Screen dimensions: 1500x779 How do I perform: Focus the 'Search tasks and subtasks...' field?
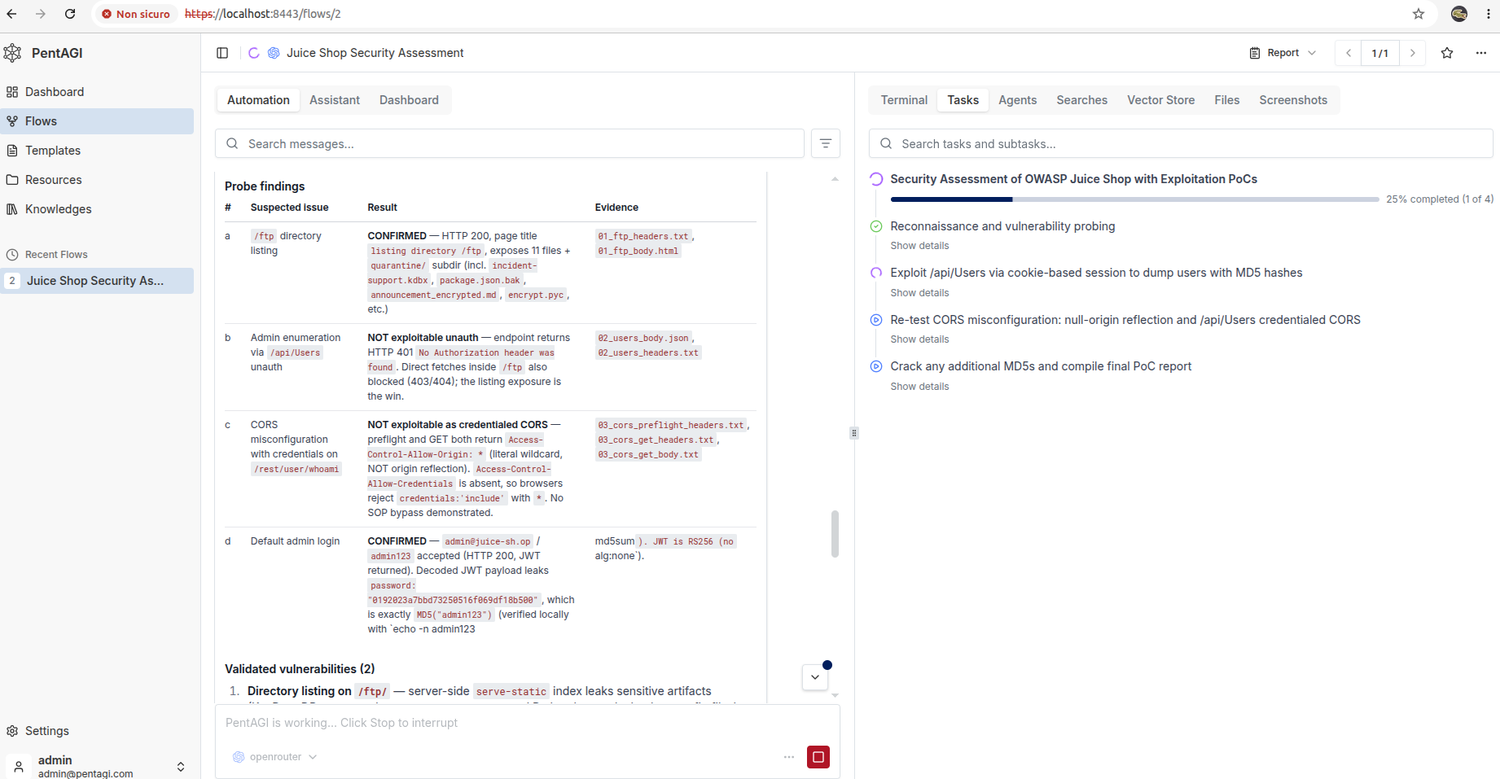pyautogui.click(x=1181, y=144)
